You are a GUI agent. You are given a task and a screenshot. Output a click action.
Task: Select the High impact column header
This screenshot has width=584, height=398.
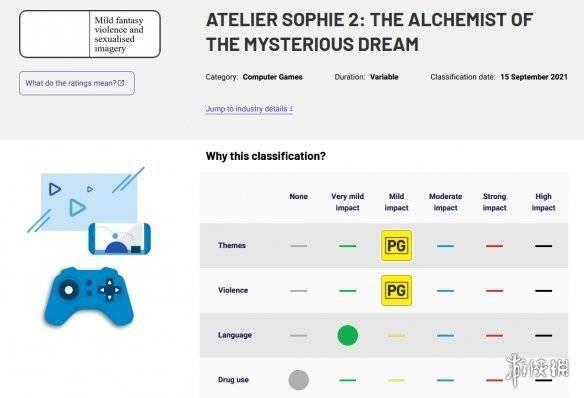[543, 202]
